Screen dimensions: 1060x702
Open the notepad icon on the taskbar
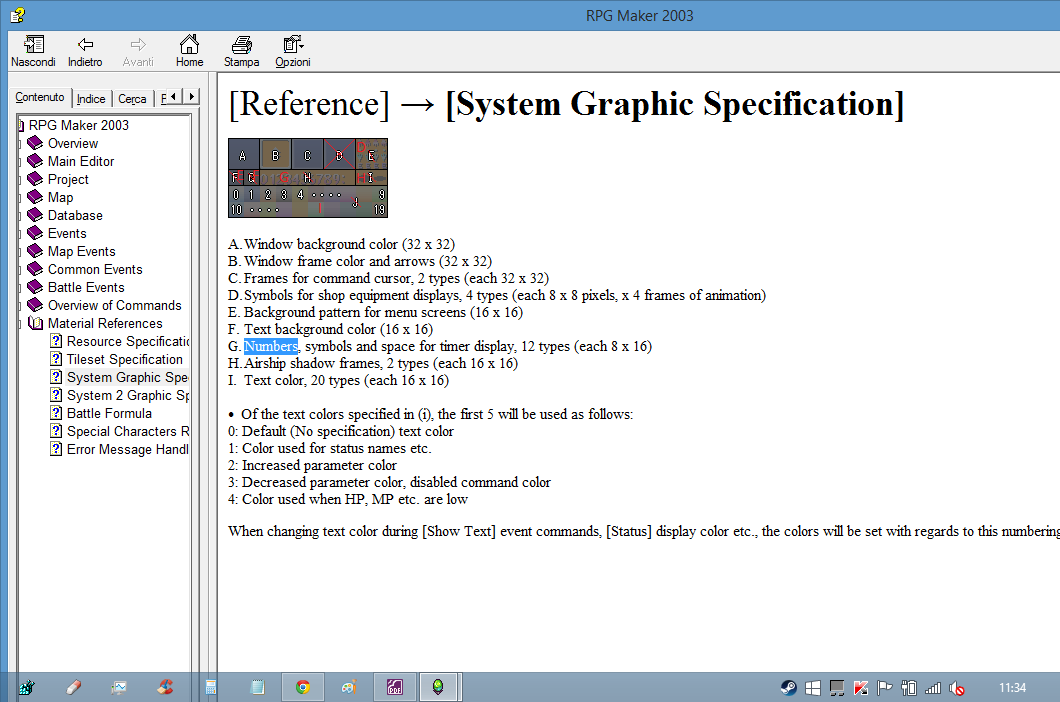tap(258, 687)
